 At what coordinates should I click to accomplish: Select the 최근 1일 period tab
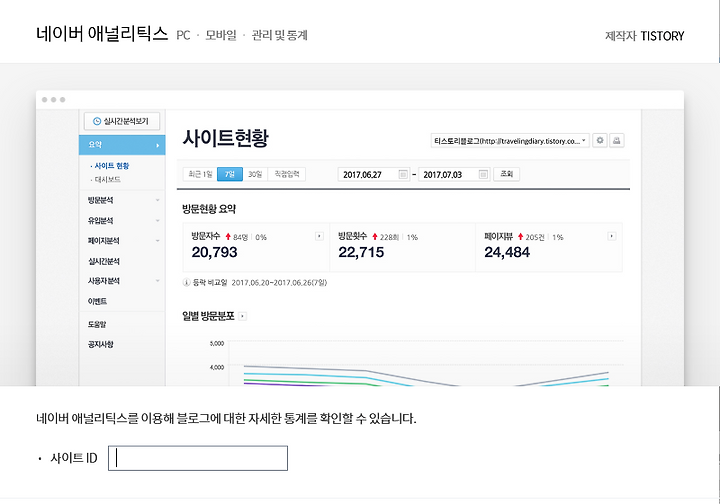[200, 174]
